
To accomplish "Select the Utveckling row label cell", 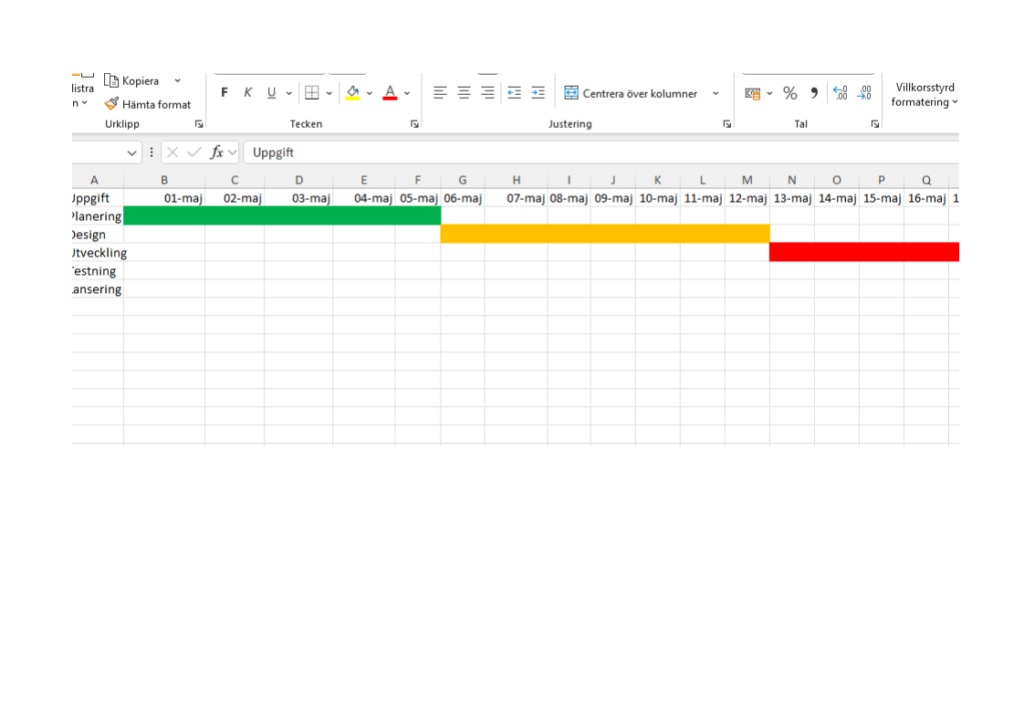I will [x=97, y=253].
